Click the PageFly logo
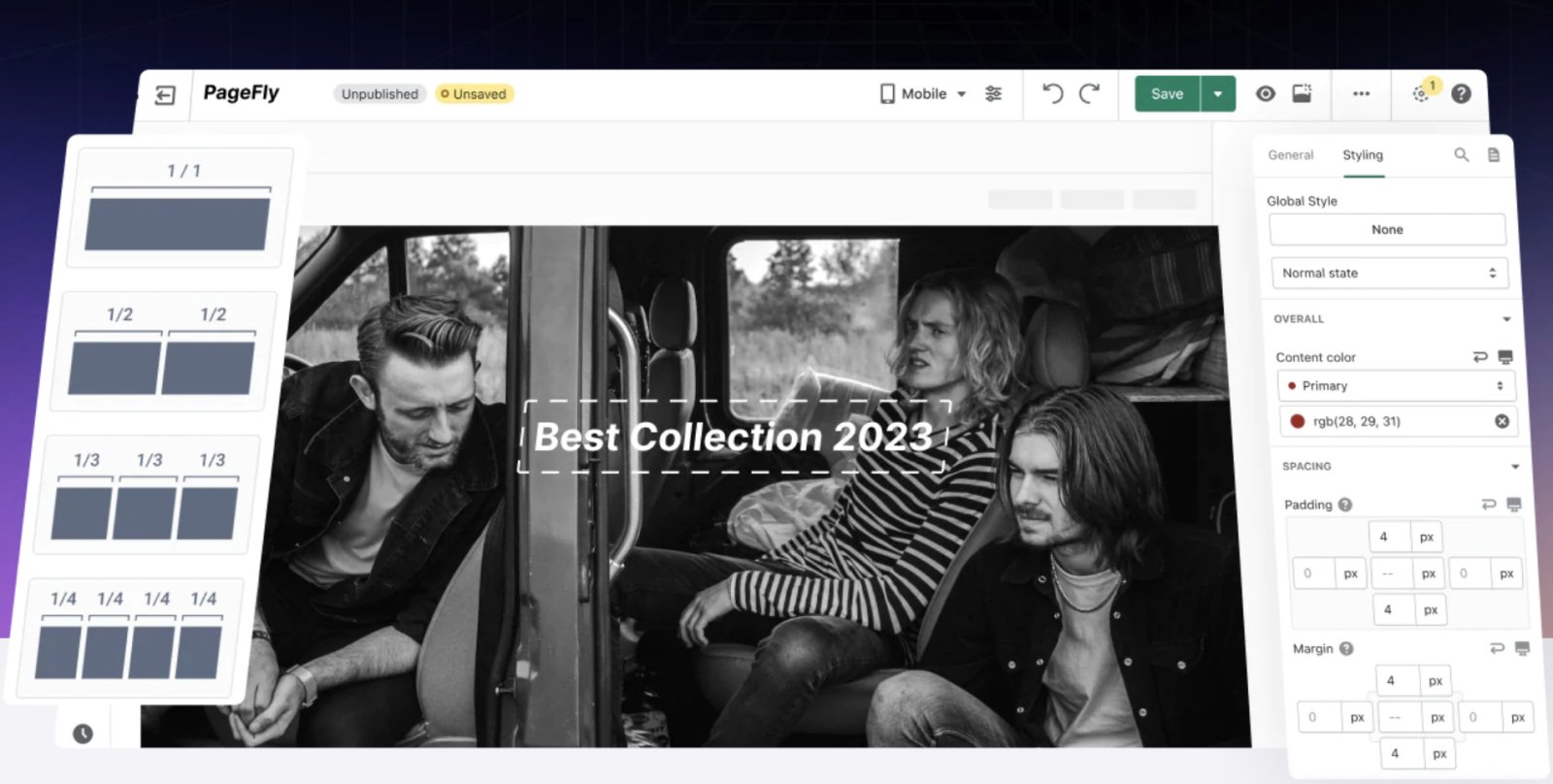The height and width of the screenshot is (784, 1553). click(241, 93)
